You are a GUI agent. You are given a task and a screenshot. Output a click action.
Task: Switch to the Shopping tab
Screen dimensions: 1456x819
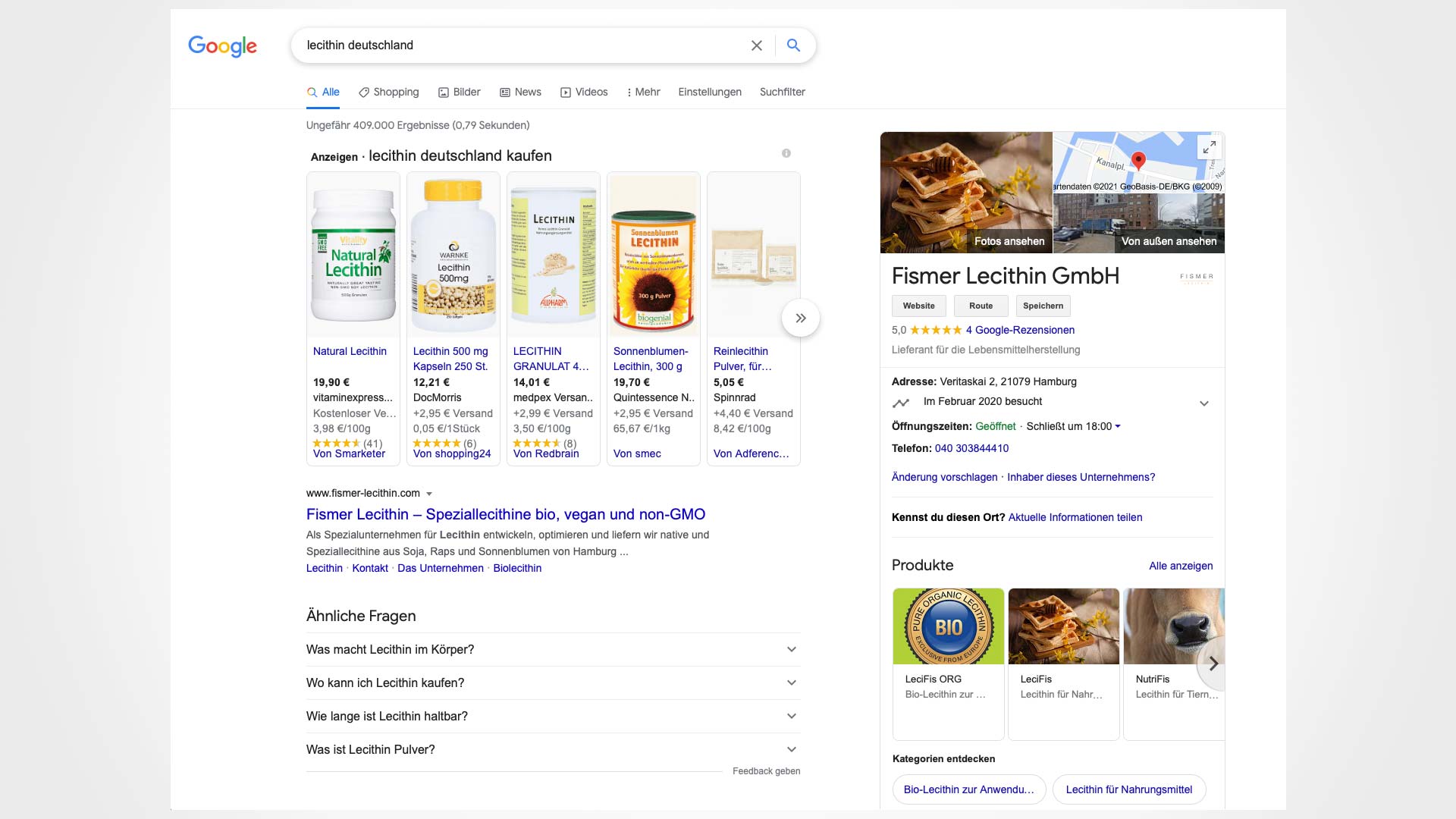click(388, 92)
